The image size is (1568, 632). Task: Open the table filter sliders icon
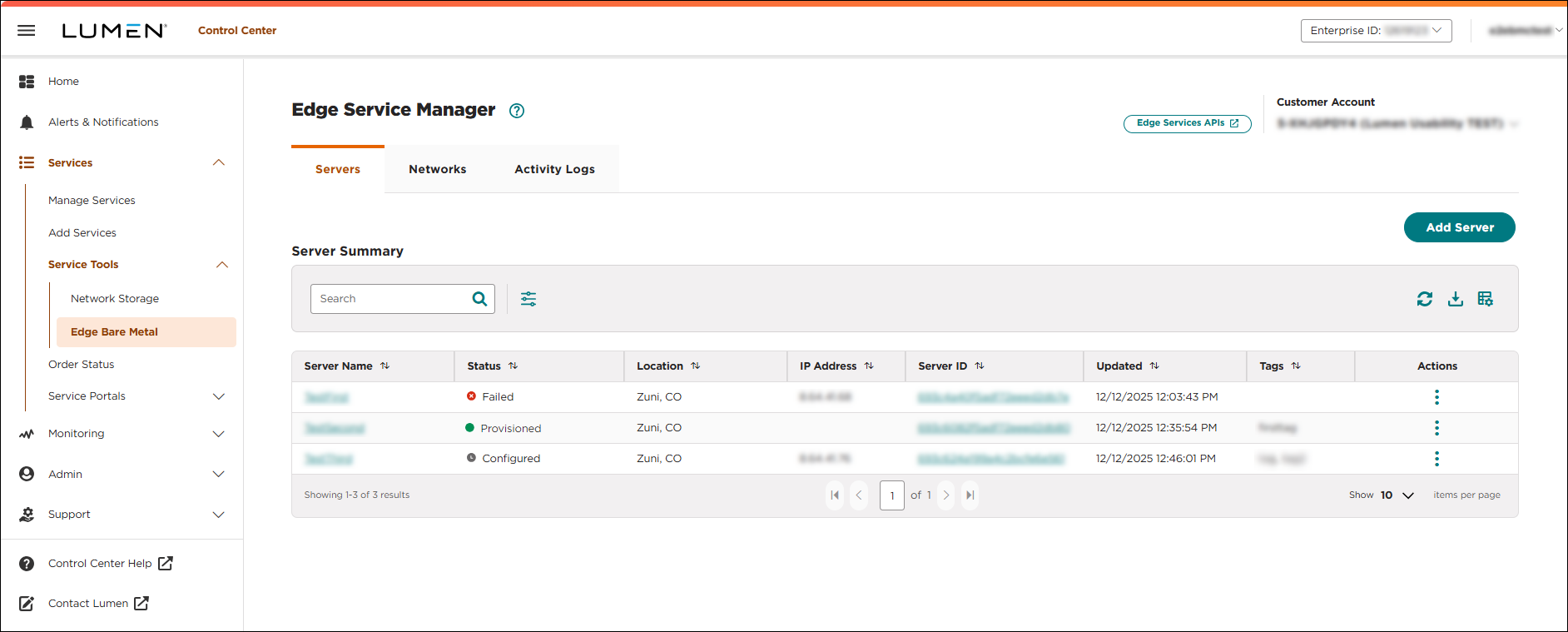528,299
